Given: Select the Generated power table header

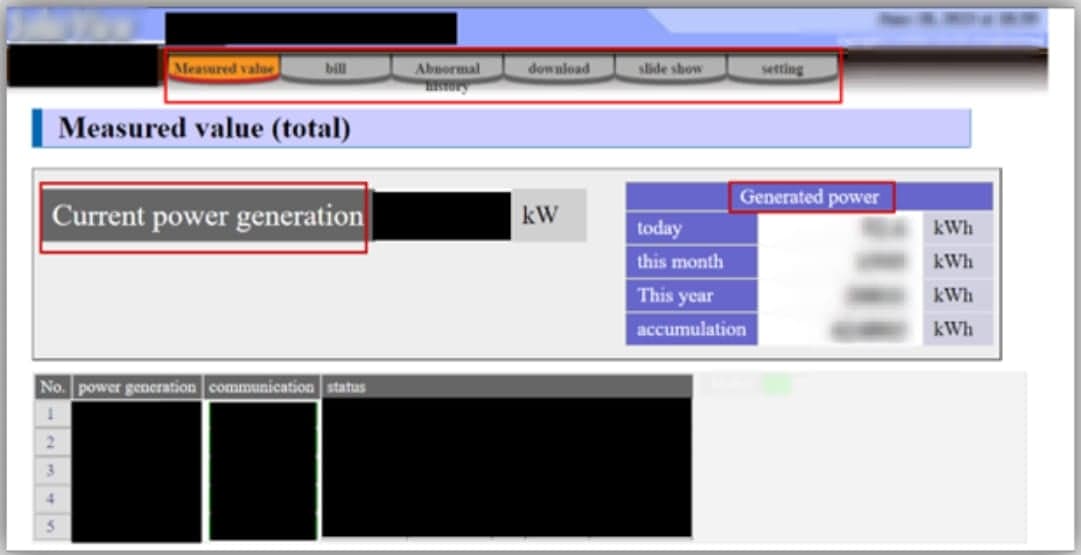Looking at the screenshot, I should coord(809,197).
